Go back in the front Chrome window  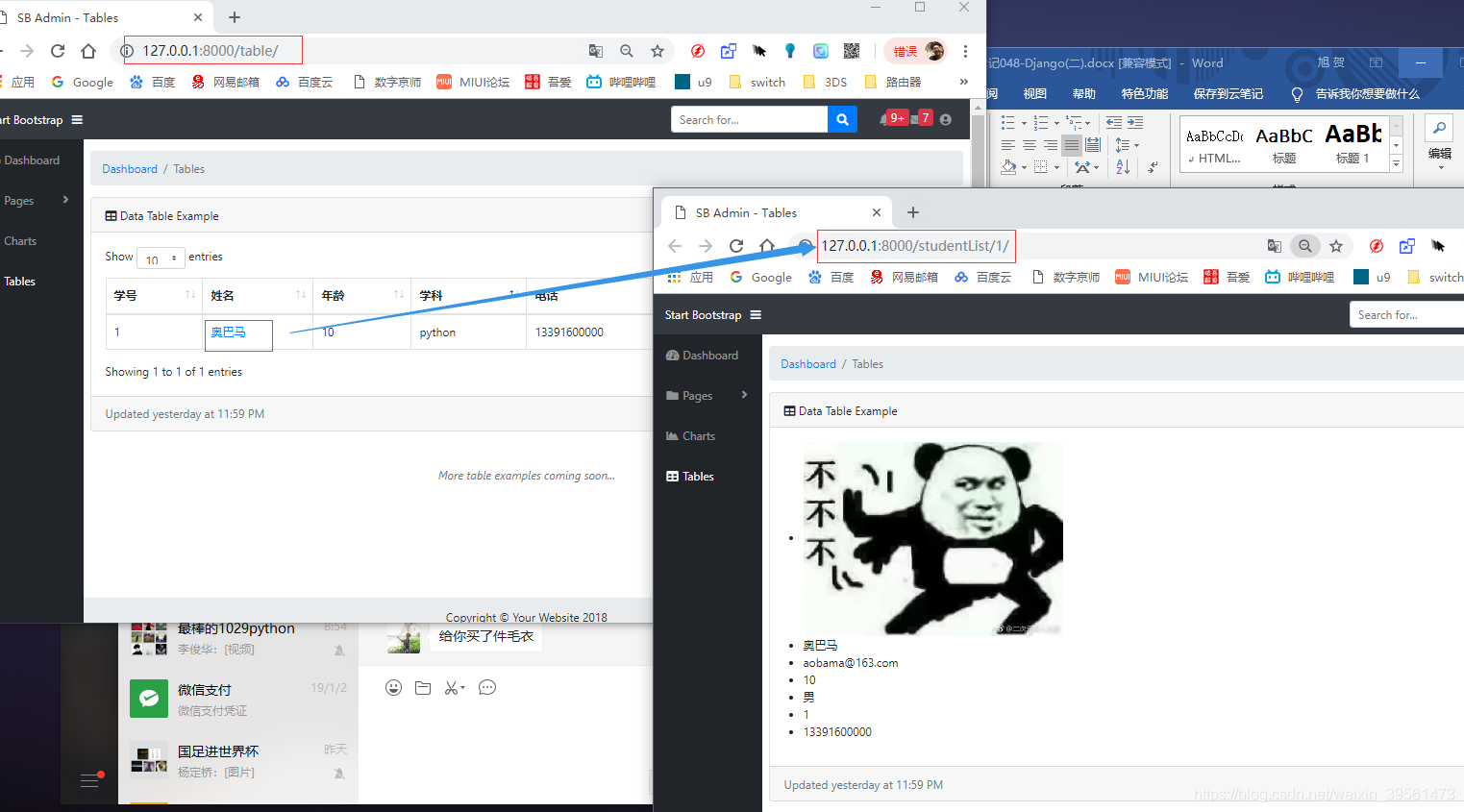(675, 246)
